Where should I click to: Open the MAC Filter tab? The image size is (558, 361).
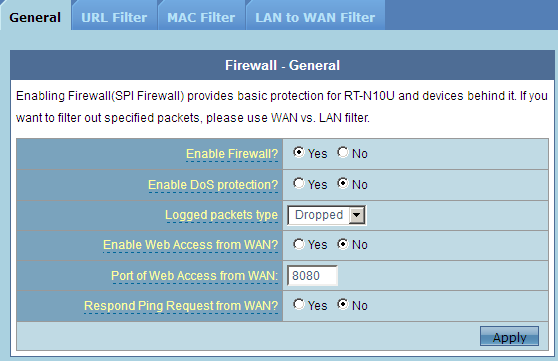(201, 17)
